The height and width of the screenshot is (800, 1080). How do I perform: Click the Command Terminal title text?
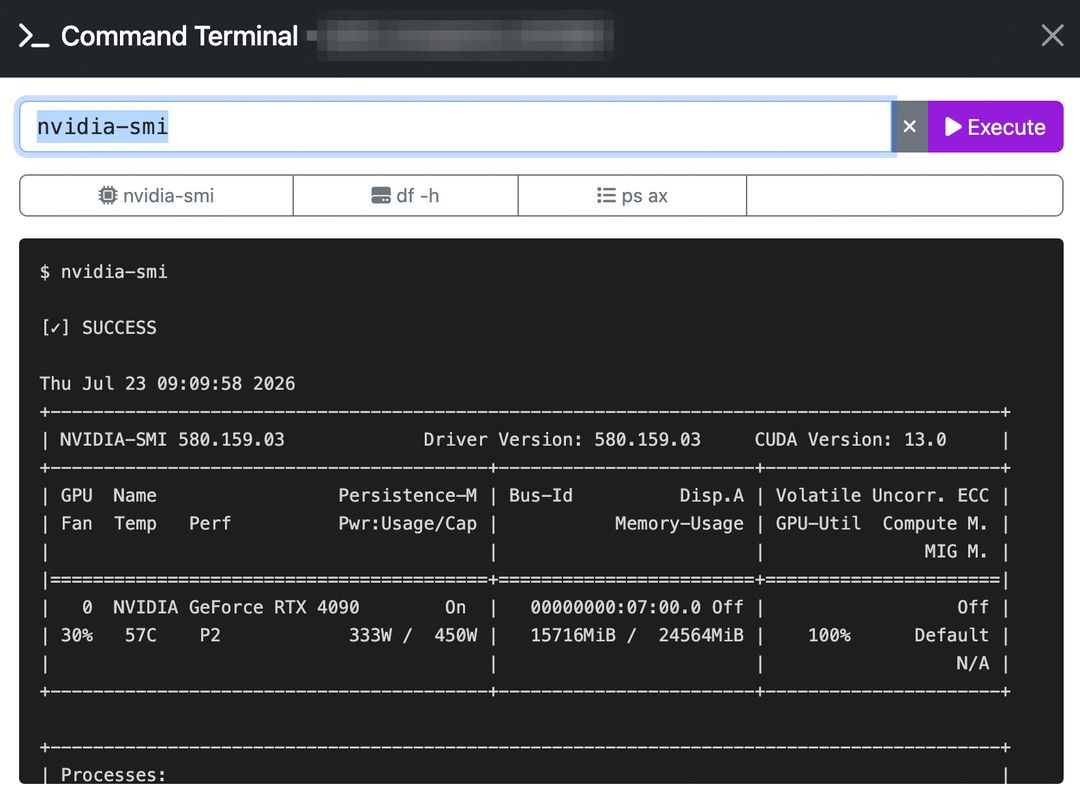click(180, 36)
